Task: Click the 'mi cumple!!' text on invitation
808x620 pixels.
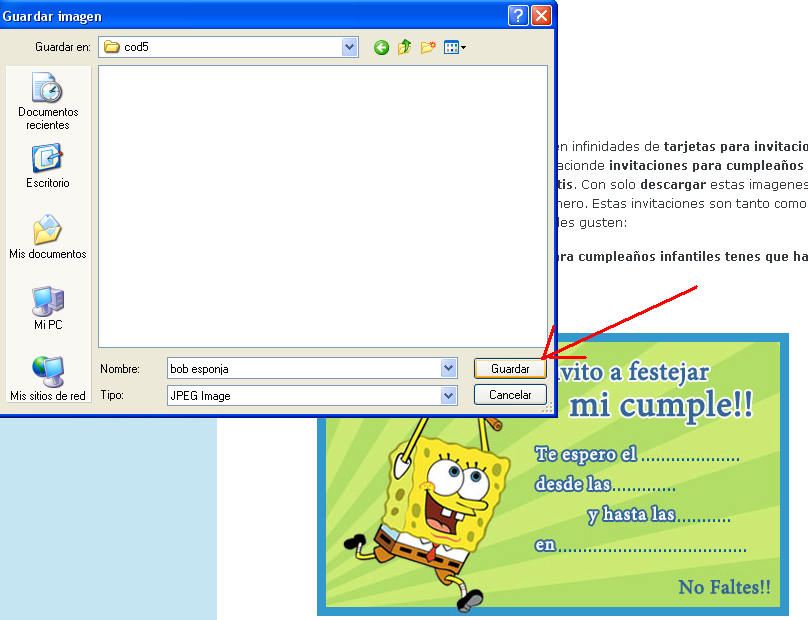Action: [661, 405]
